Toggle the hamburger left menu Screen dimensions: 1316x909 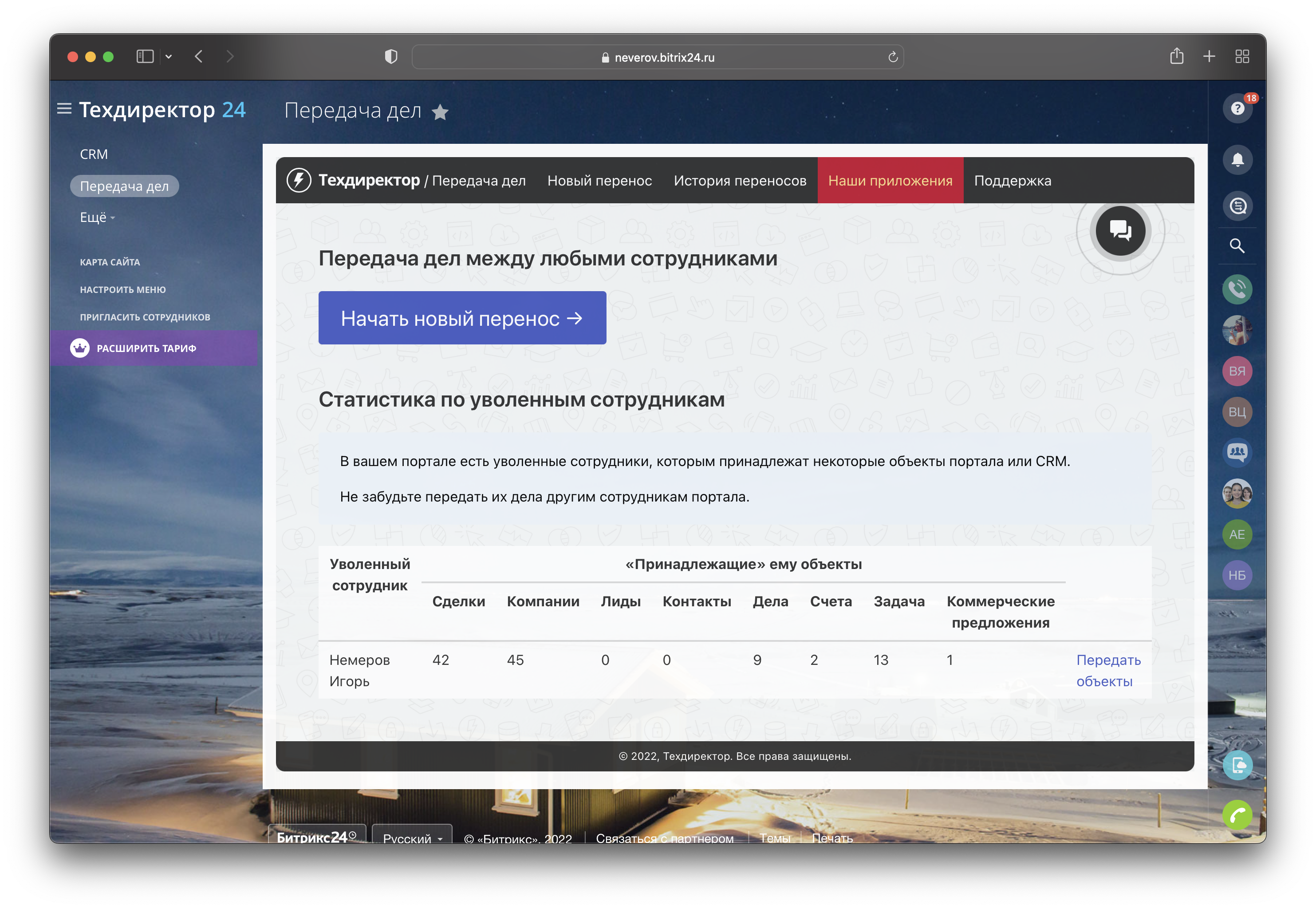(x=64, y=108)
